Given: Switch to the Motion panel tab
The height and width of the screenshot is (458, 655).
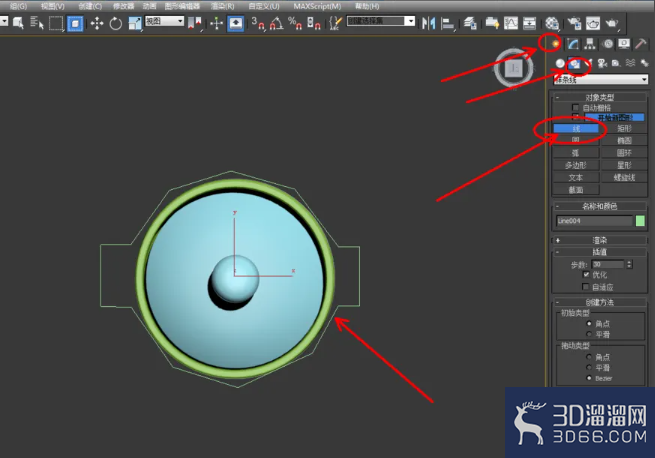Looking at the screenshot, I should click(608, 43).
